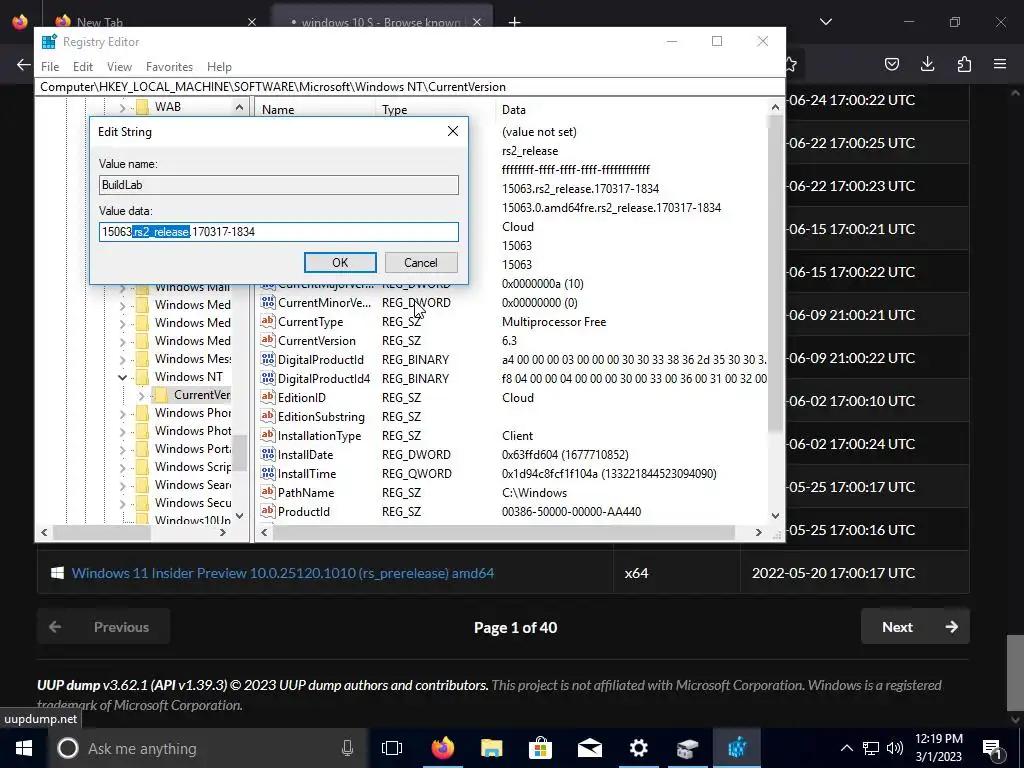
Task: Open the Firefox list all tabs chevron
Action: click(x=825, y=22)
